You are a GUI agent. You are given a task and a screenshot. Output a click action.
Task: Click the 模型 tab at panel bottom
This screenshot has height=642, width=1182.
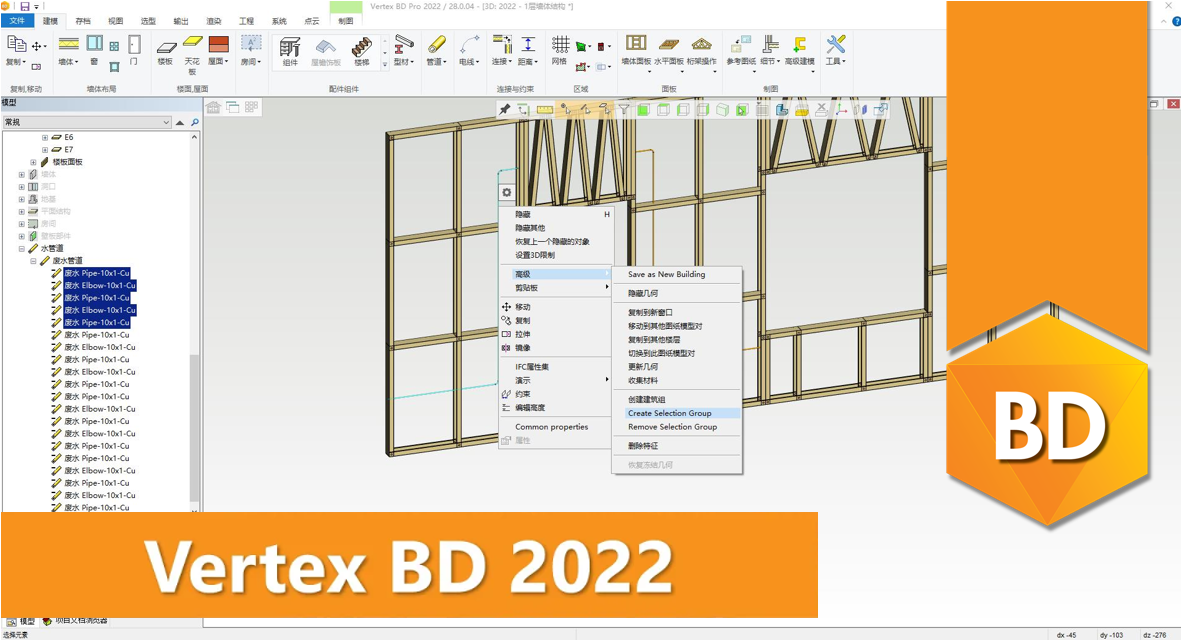[x=21, y=622]
